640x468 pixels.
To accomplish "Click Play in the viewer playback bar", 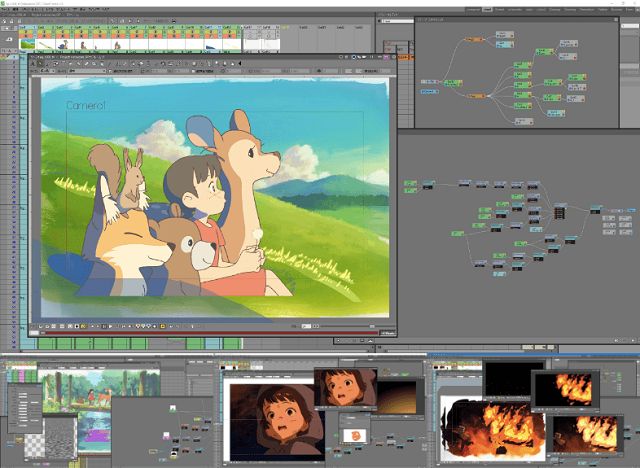I will pyautogui.click(x=111, y=326).
